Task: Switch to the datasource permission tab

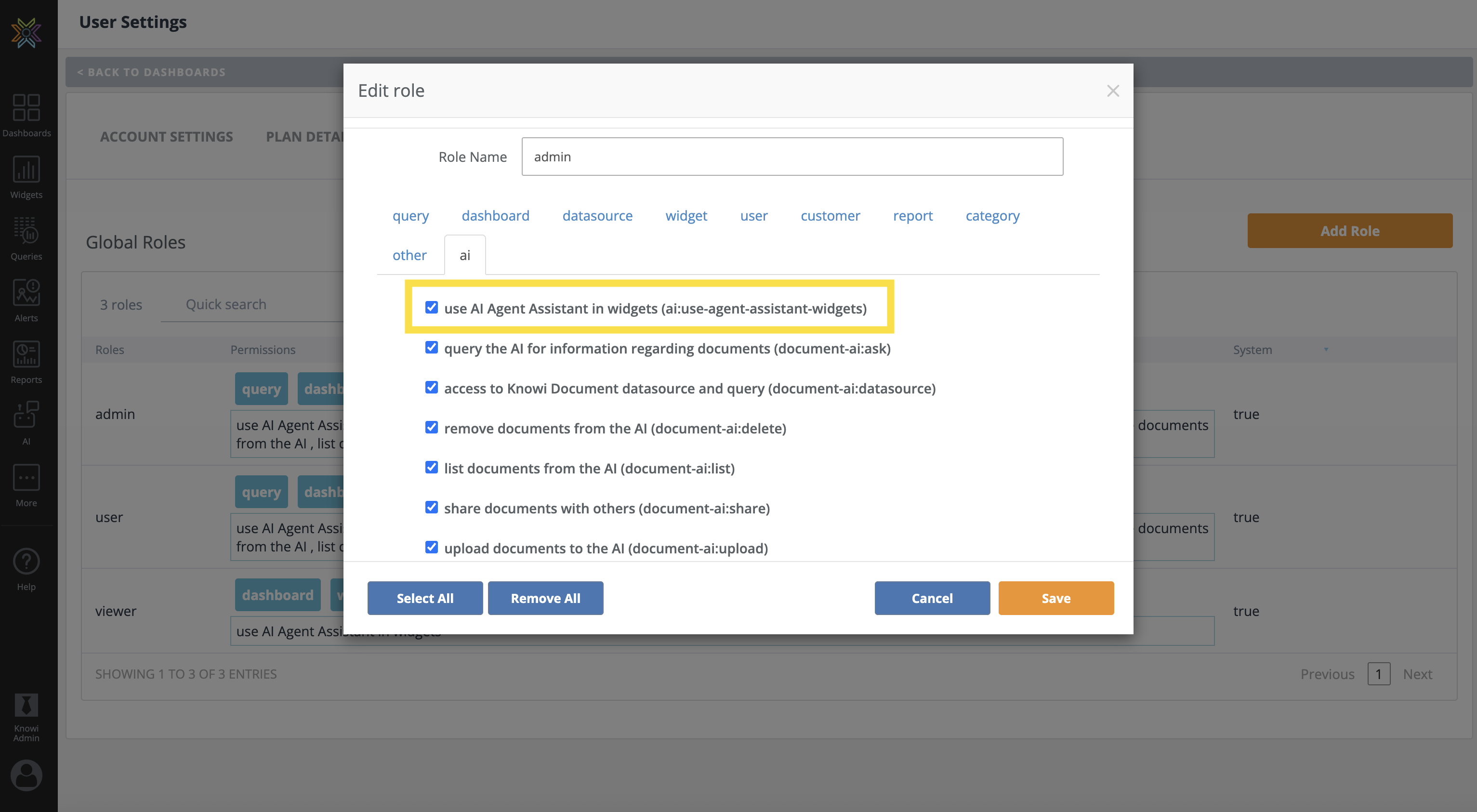Action: tap(597, 215)
